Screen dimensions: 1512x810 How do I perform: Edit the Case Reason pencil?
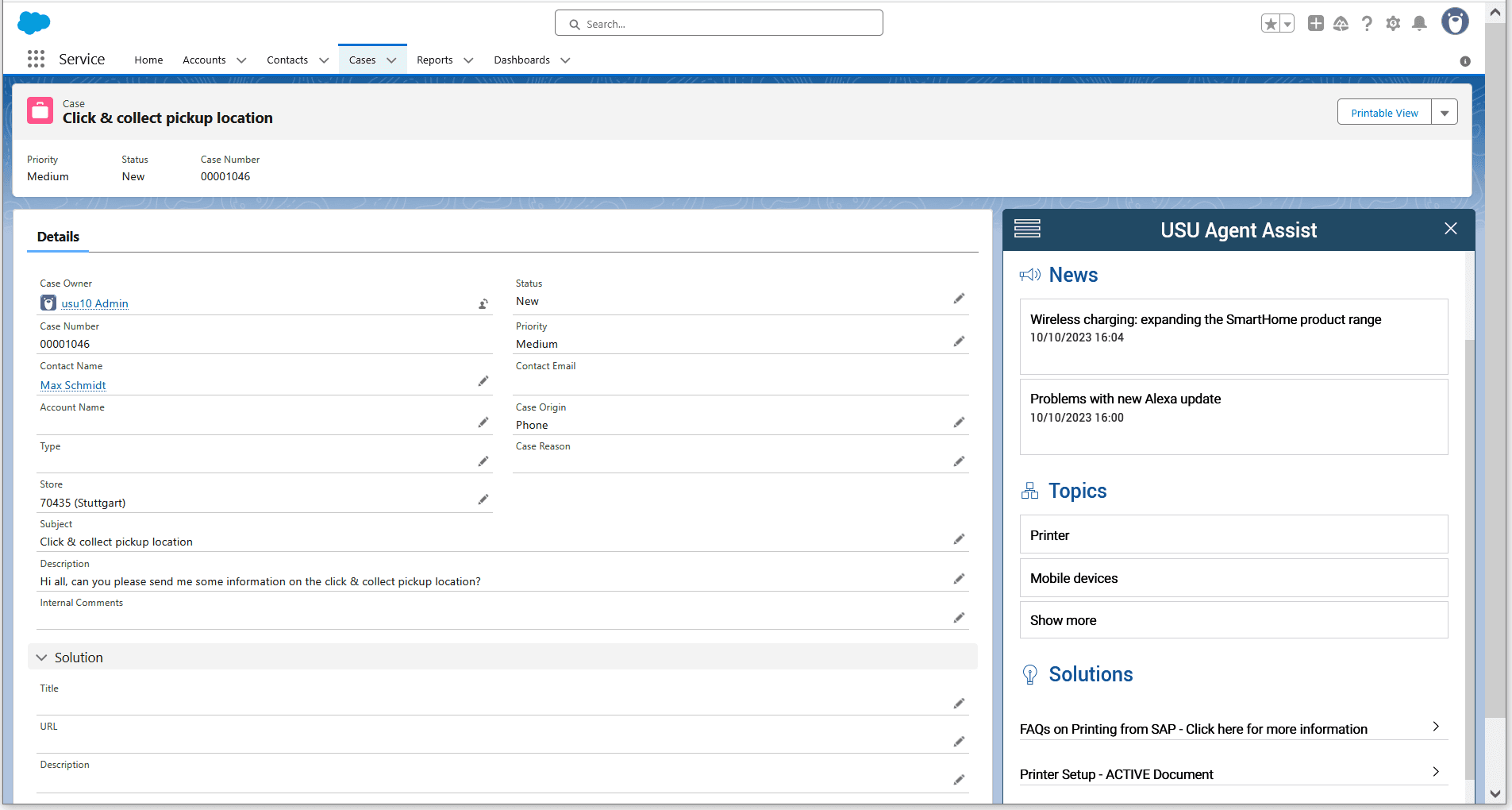pyautogui.click(x=959, y=461)
